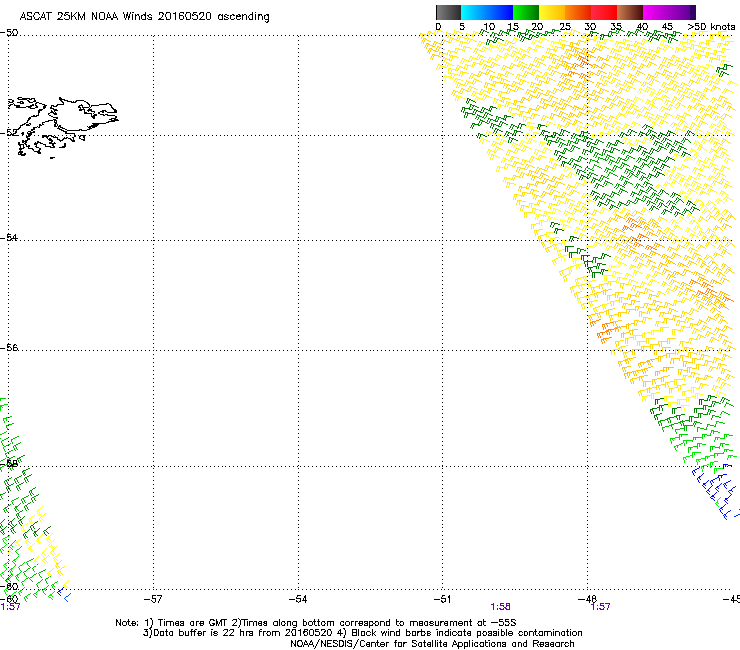Click the -48 longitude axis label
The height and width of the screenshot is (650, 740).
587,599
